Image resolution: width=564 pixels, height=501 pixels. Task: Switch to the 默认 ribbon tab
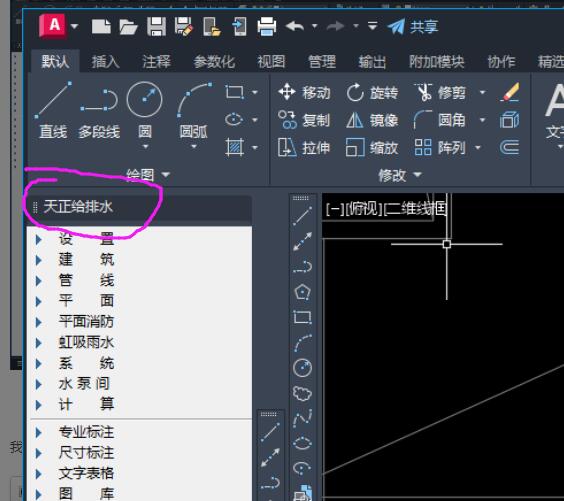pyautogui.click(x=55, y=62)
